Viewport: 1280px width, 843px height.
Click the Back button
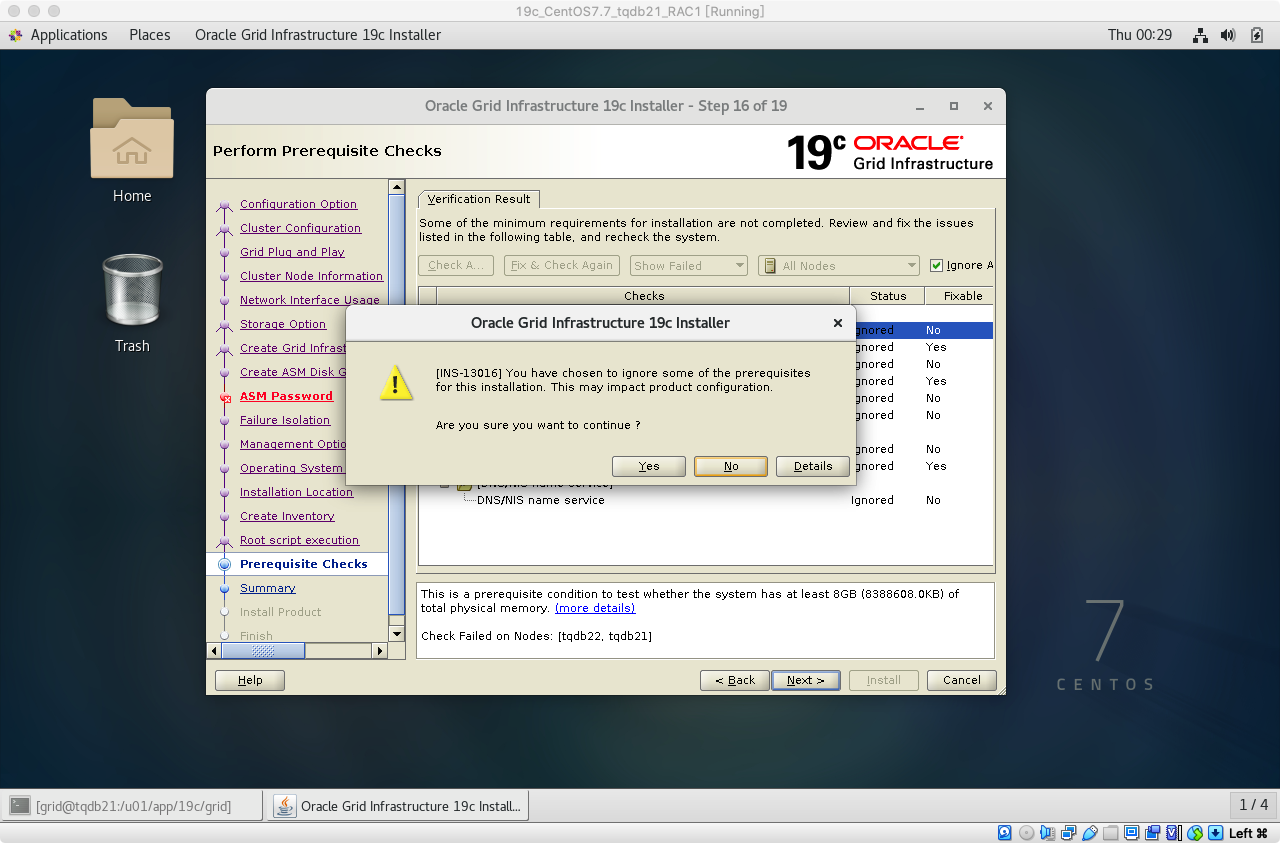[735, 680]
